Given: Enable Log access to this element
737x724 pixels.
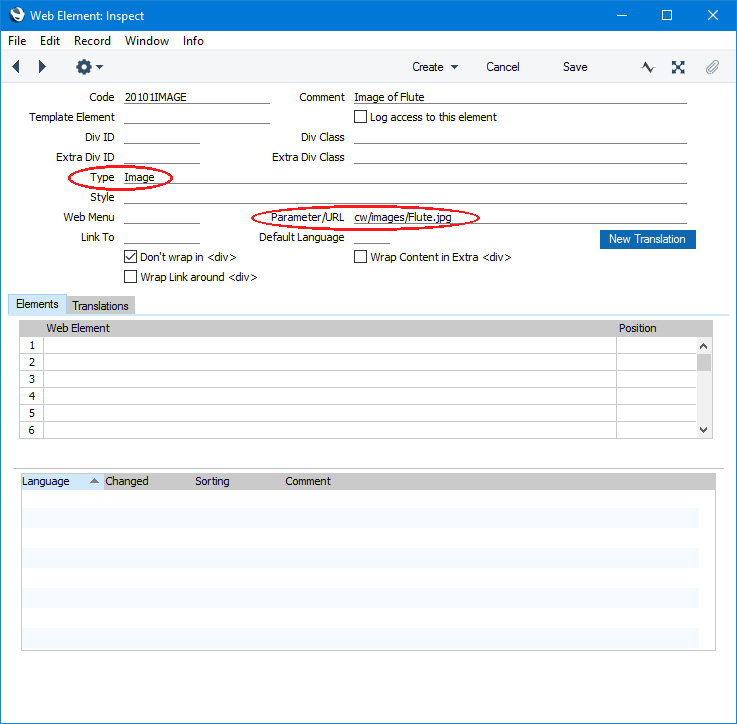Looking at the screenshot, I should pyautogui.click(x=360, y=117).
